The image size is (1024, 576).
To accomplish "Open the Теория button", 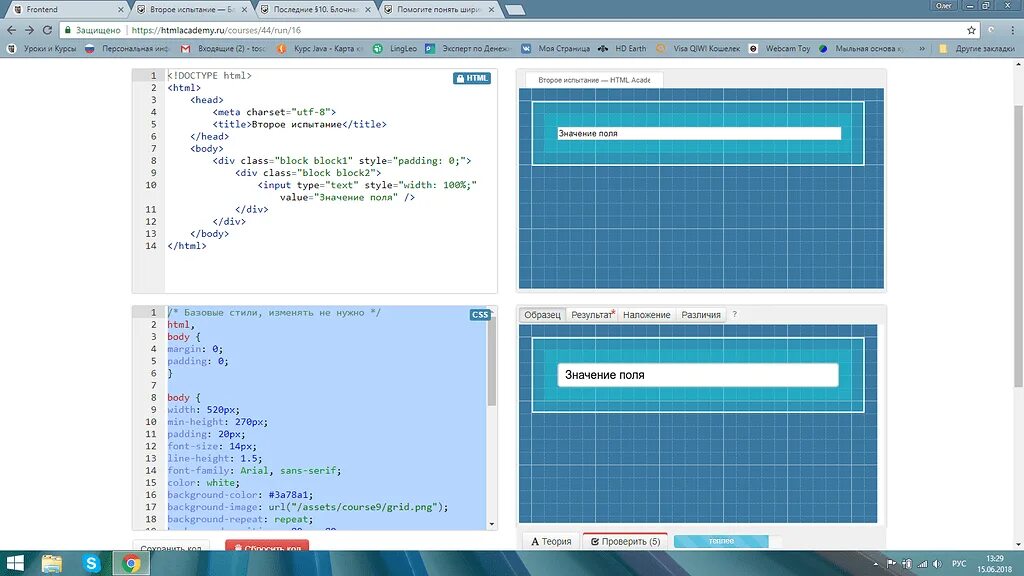I will (x=551, y=541).
